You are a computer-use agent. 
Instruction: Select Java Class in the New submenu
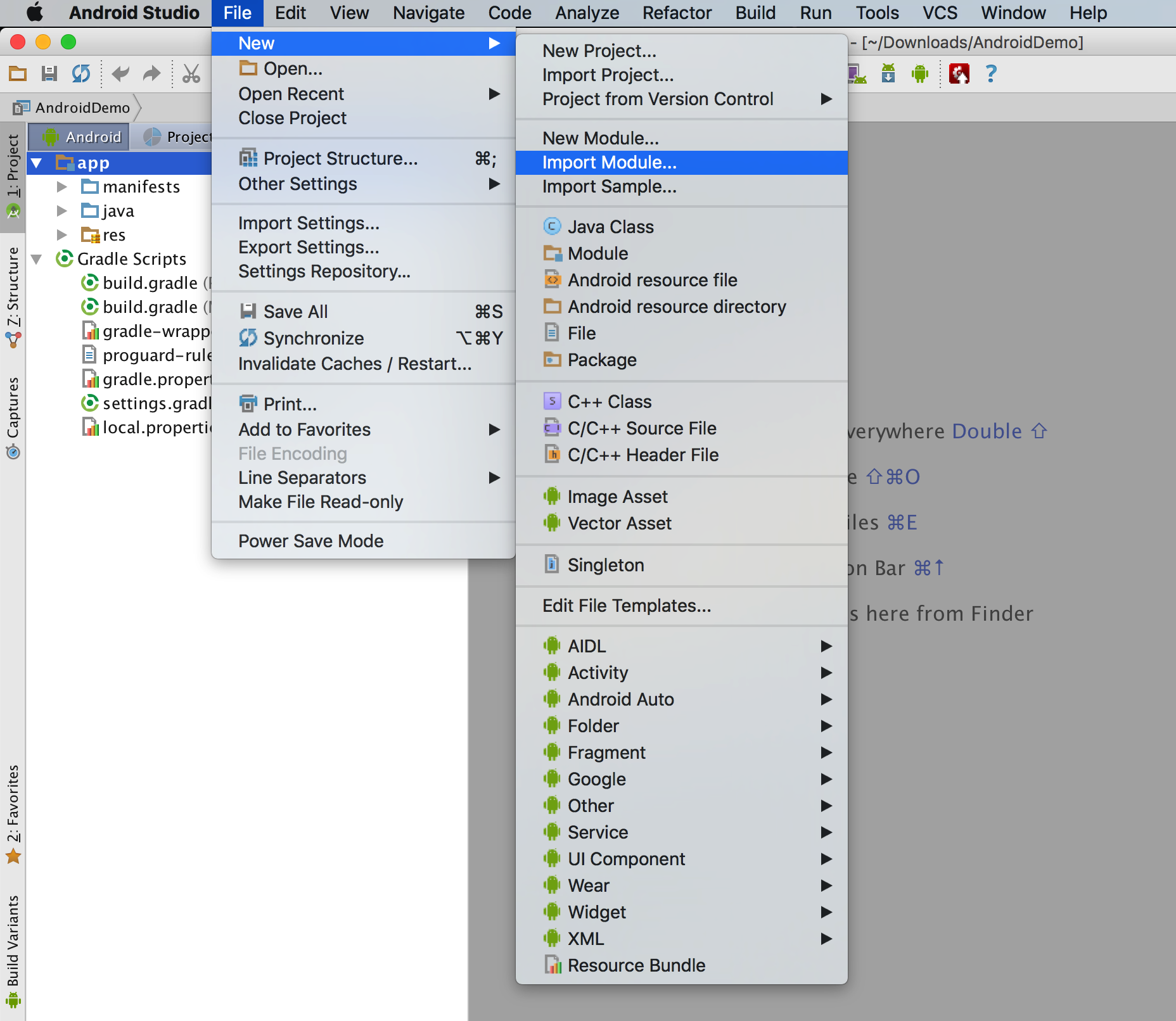[682, 227]
